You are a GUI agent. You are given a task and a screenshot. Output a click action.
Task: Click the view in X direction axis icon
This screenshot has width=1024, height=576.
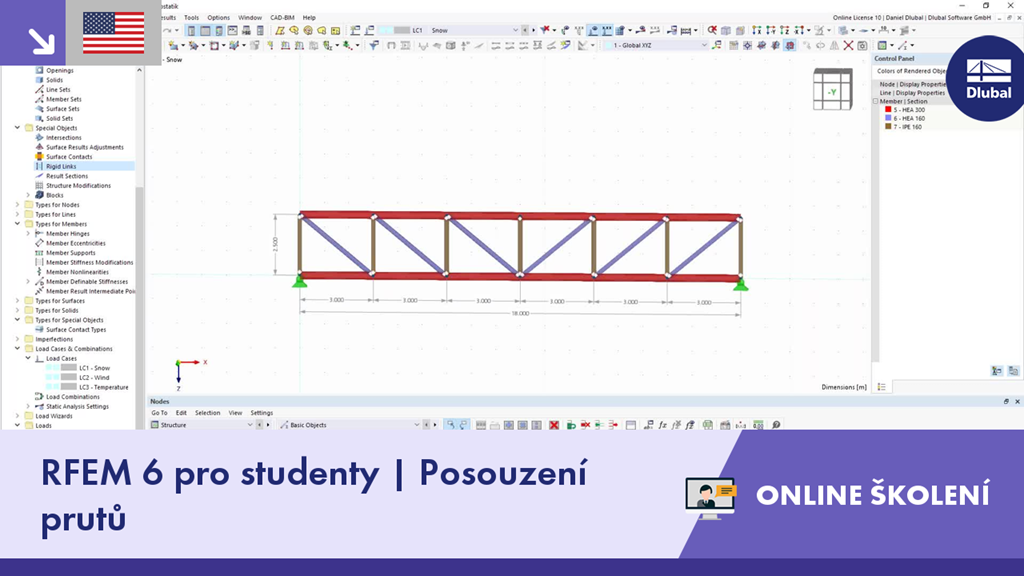coord(755,30)
